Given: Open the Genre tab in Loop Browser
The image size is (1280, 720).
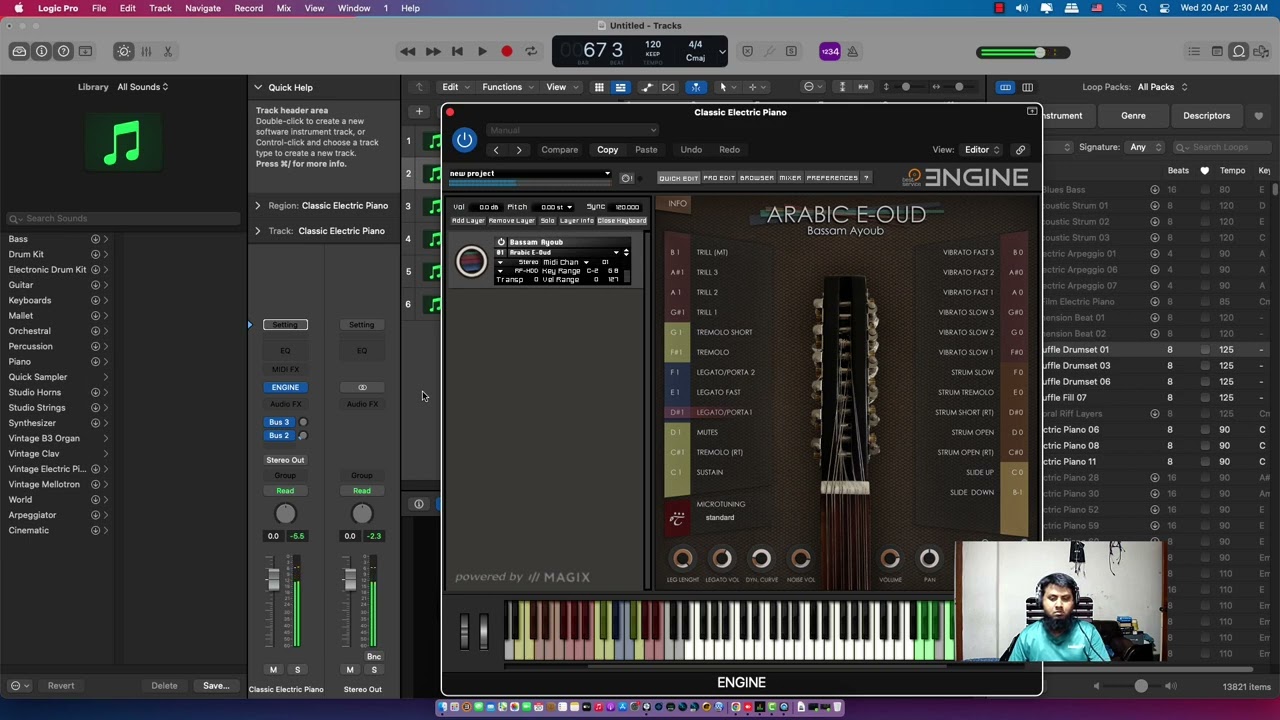Looking at the screenshot, I should point(1133,116).
